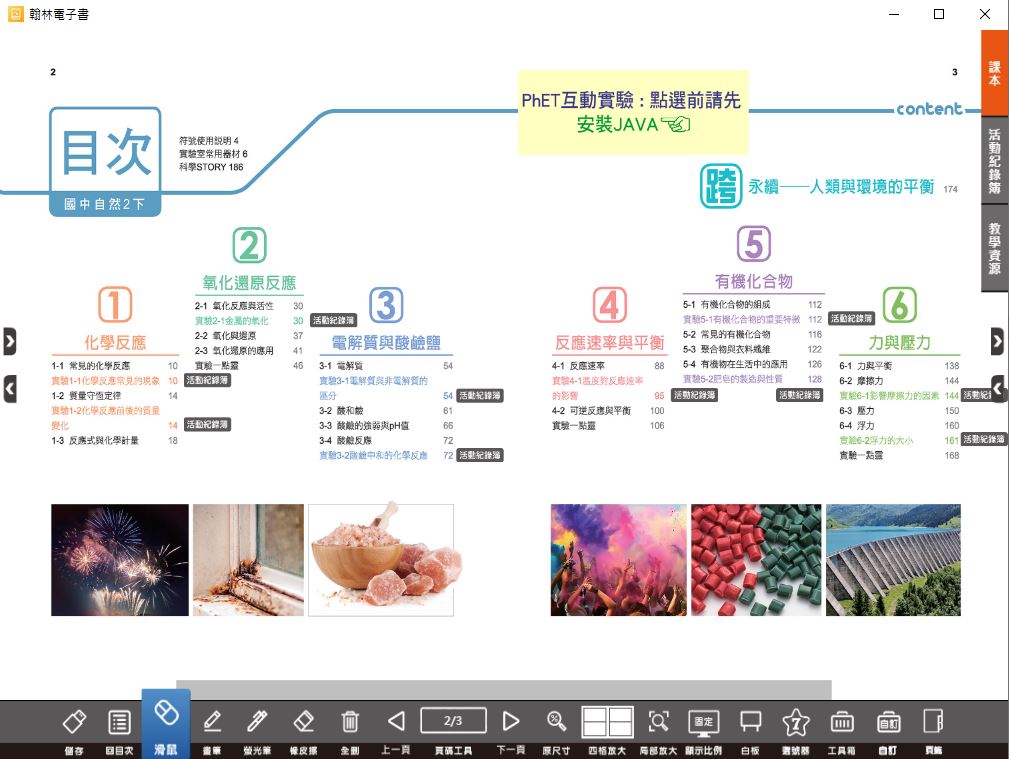Viewport: 1009px width, 759px height.
Task: Open chapter 1 化學反應 heading
Action: [115, 342]
